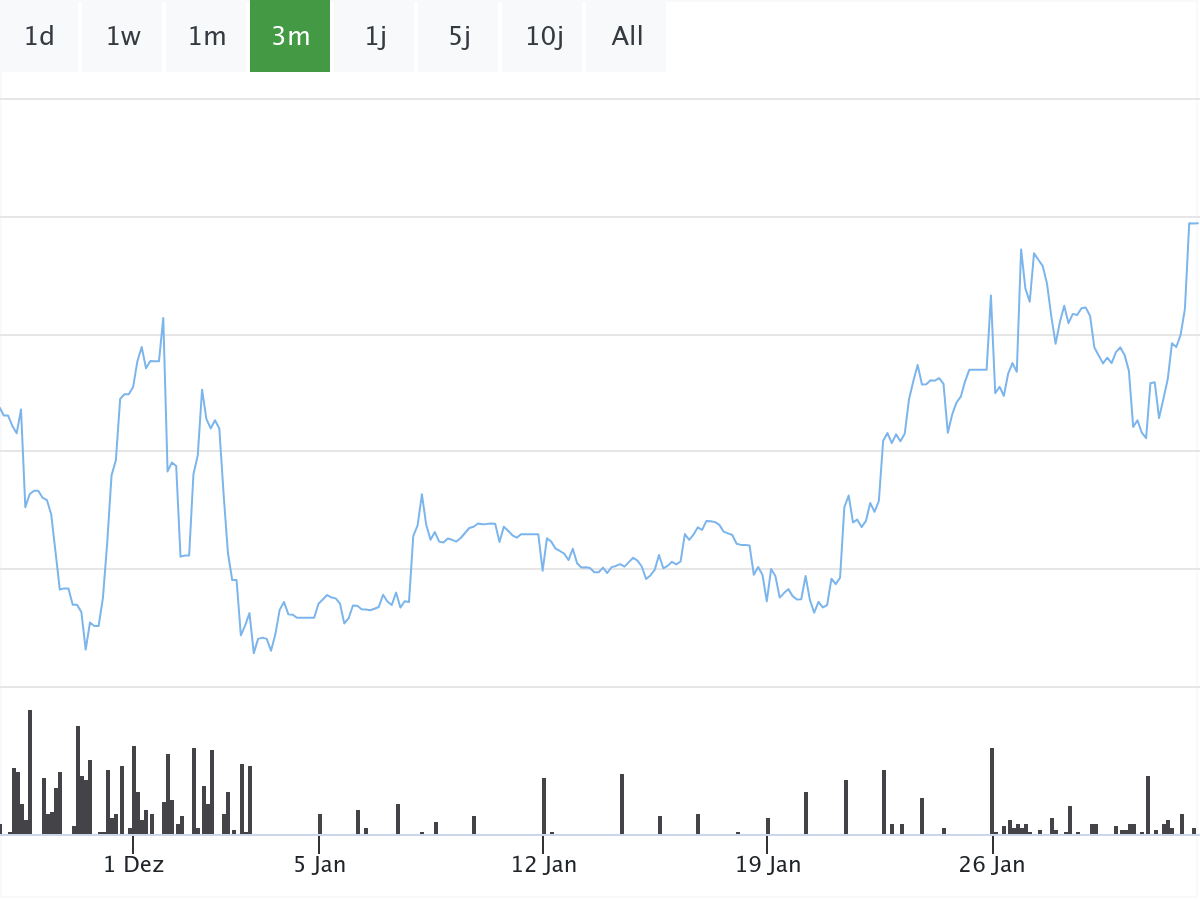Click the "1 Dez" date axis label
The image size is (1200, 900).
click(133, 865)
